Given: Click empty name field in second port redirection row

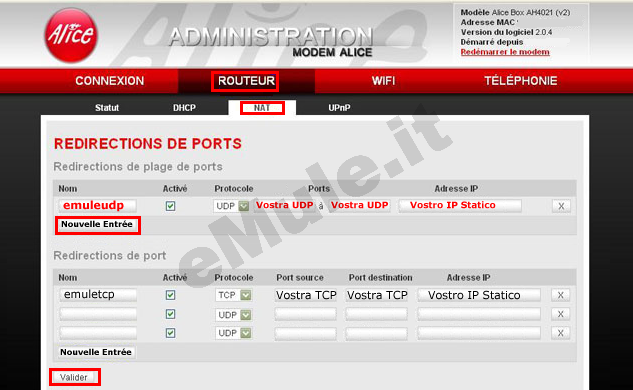Looking at the screenshot, I should point(98,314).
